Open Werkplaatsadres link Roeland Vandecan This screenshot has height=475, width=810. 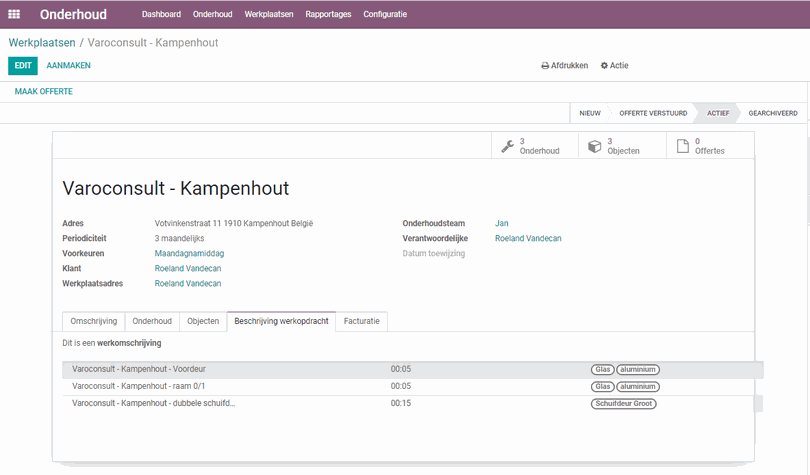tap(188, 283)
